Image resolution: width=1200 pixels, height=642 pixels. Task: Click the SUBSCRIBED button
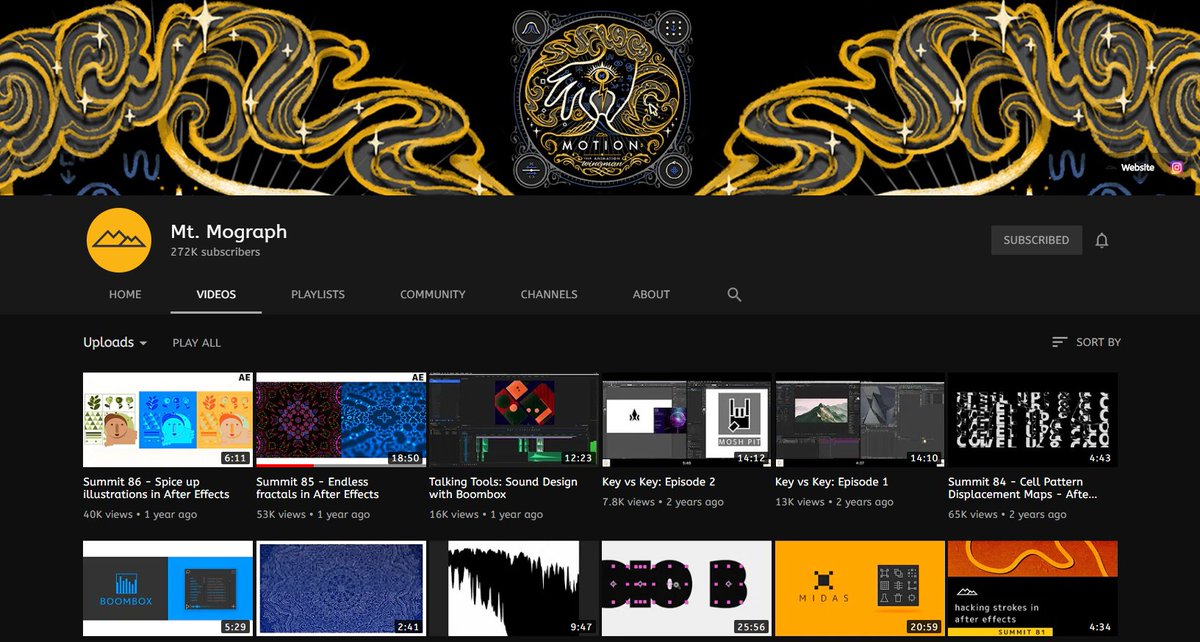1036,240
